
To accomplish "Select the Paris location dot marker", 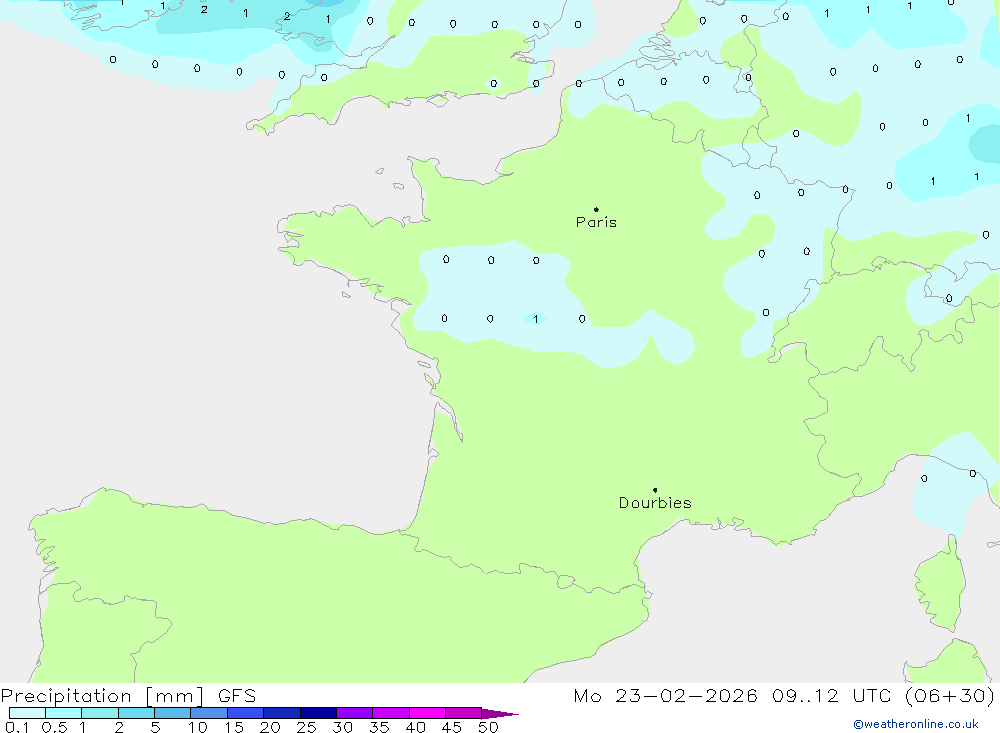I will tap(596, 209).
